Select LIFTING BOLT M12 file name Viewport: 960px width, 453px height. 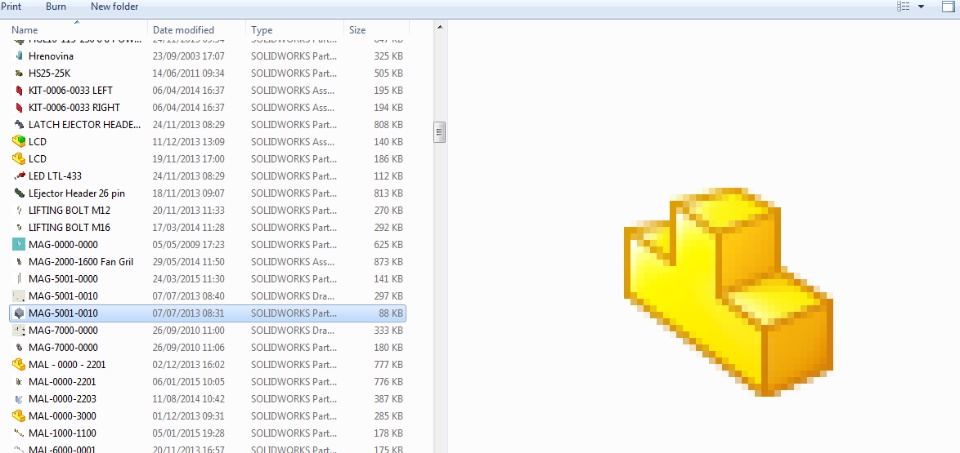(69, 210)
